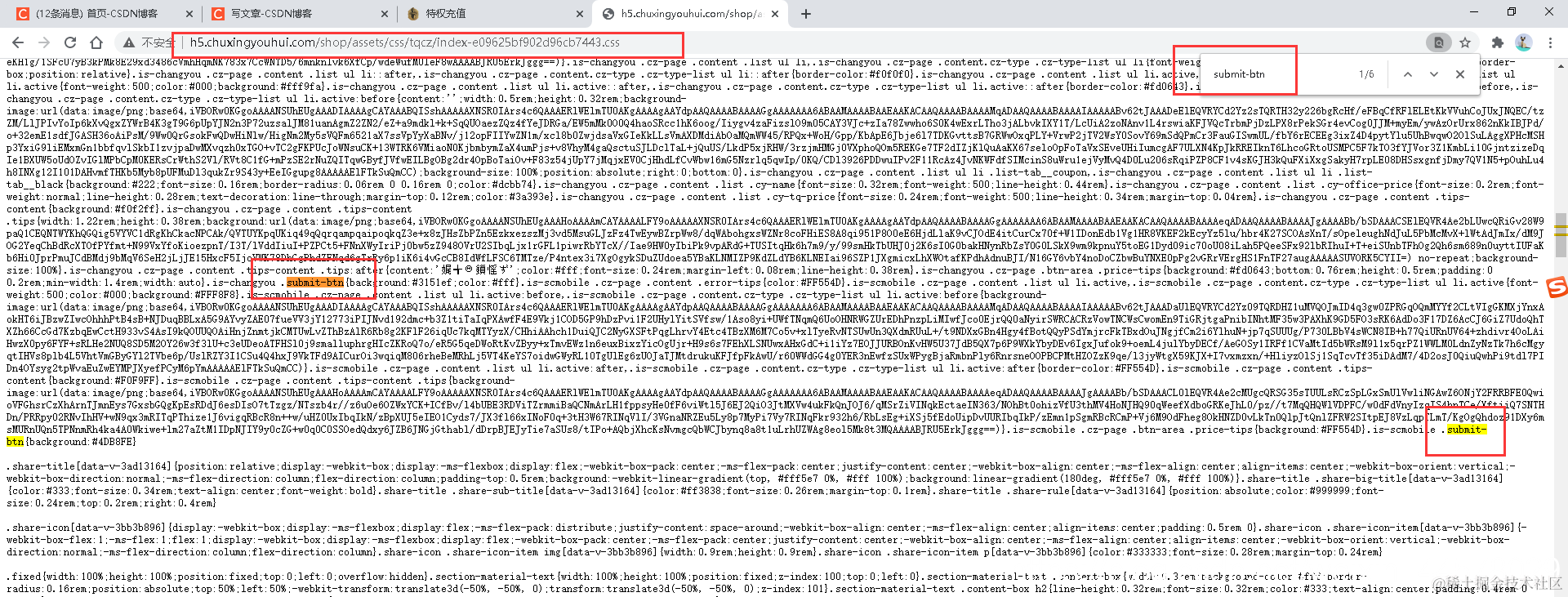Image resolution: width=1568 pixels, height=597 pixels.
Task: Go back to the previous page
Action: [19, 42]
